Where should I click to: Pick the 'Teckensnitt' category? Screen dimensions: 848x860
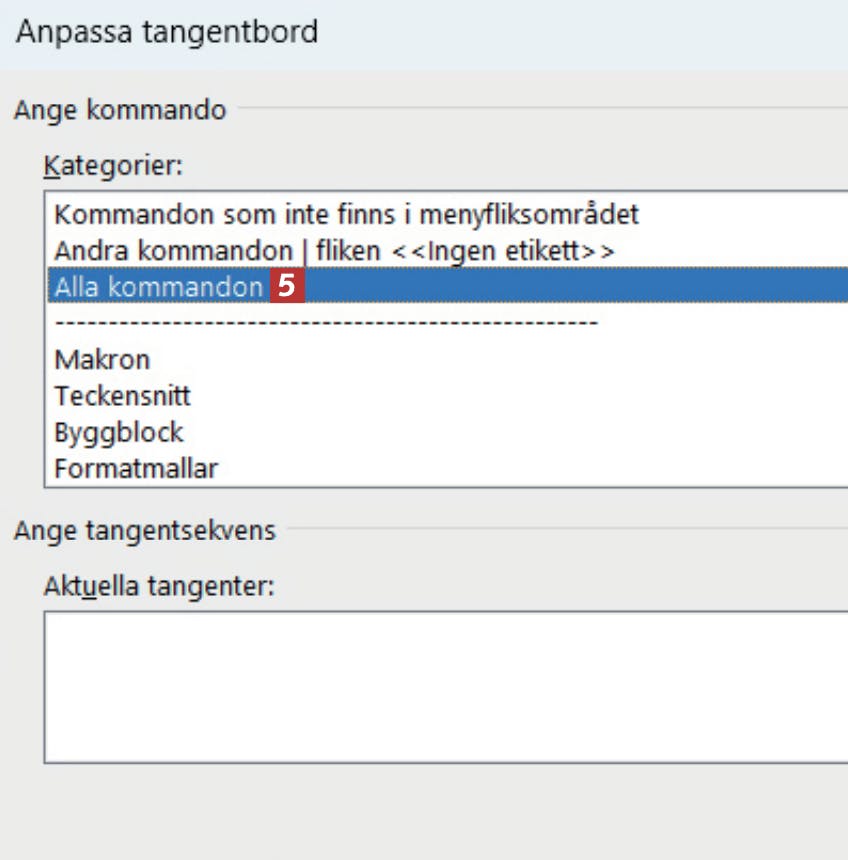pyautogui.click(x=122, y=396)
